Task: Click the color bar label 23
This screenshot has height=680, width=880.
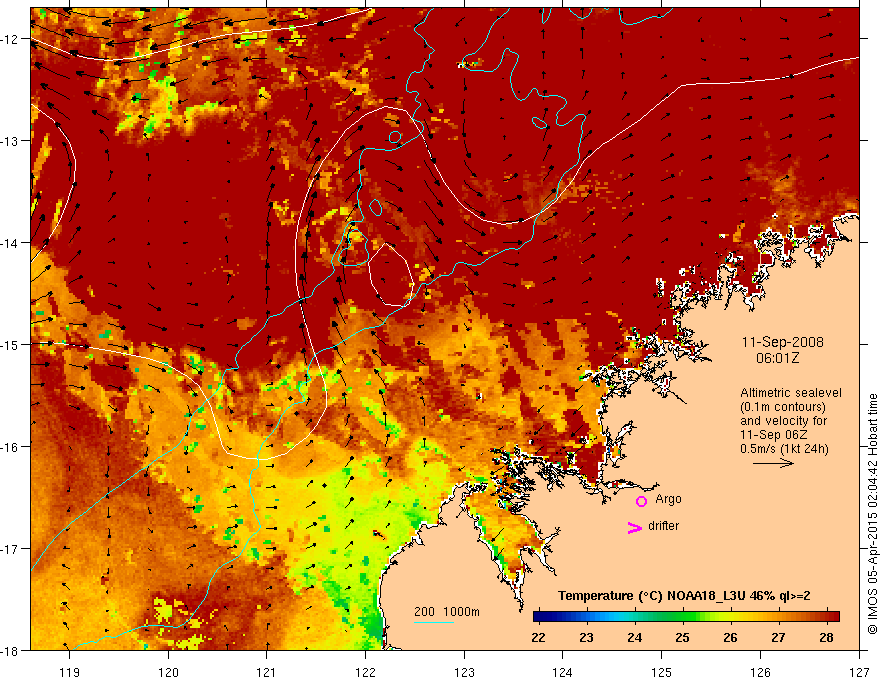Action: pyautogui.click(x=586, y=637)
